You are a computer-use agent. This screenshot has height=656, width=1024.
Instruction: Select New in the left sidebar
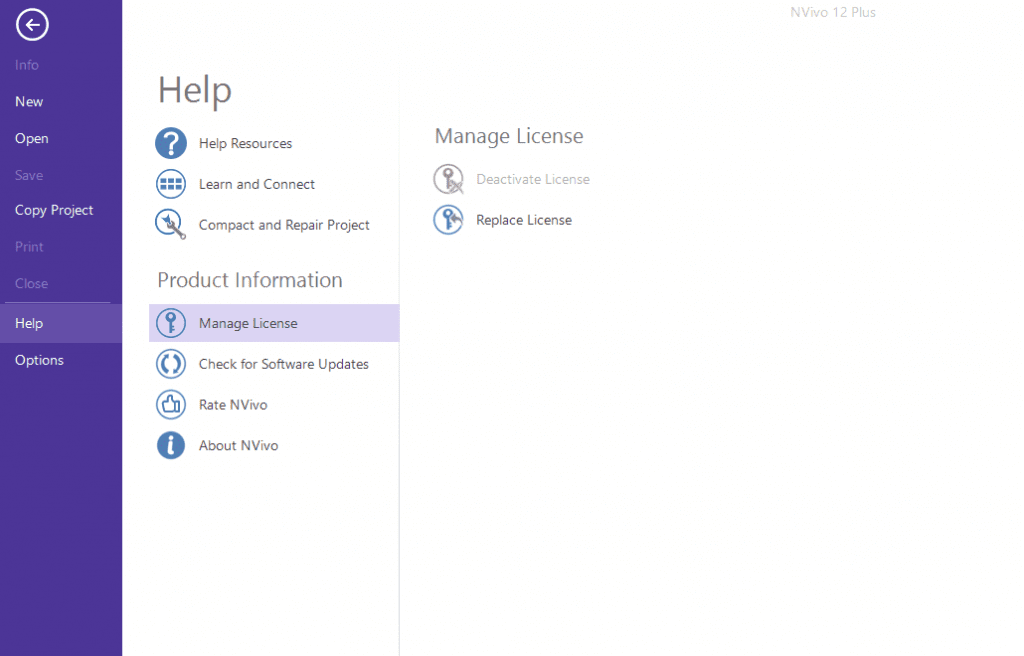(29, 102)
